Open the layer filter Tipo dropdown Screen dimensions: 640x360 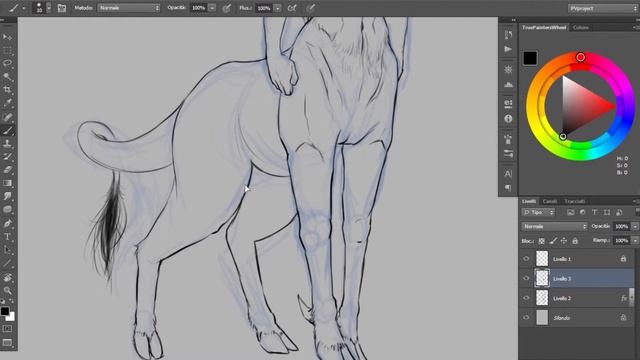pyautogui.click(x=538, y=212)
